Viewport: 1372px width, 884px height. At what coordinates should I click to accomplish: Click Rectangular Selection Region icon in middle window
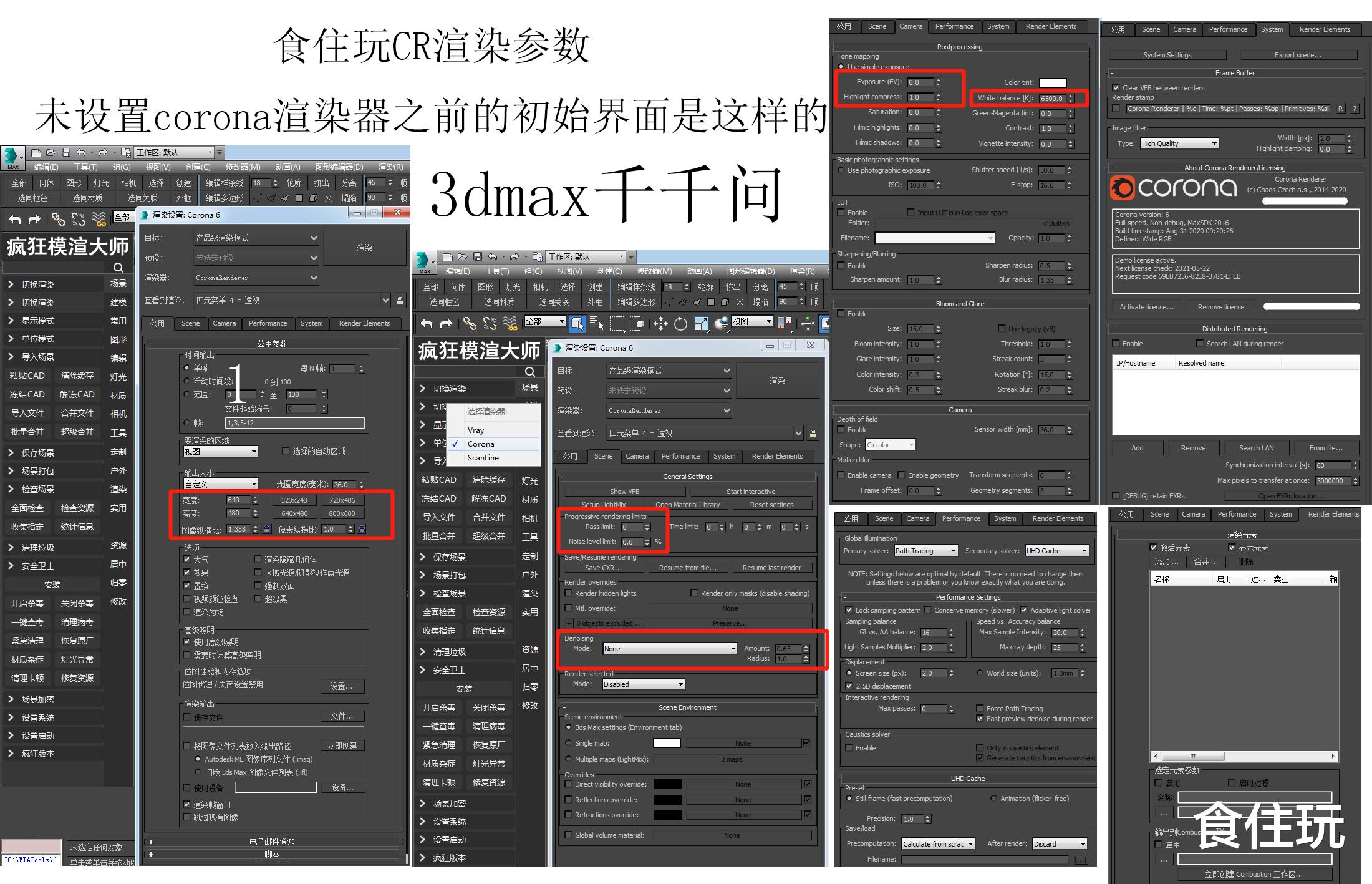coord(617,323)
